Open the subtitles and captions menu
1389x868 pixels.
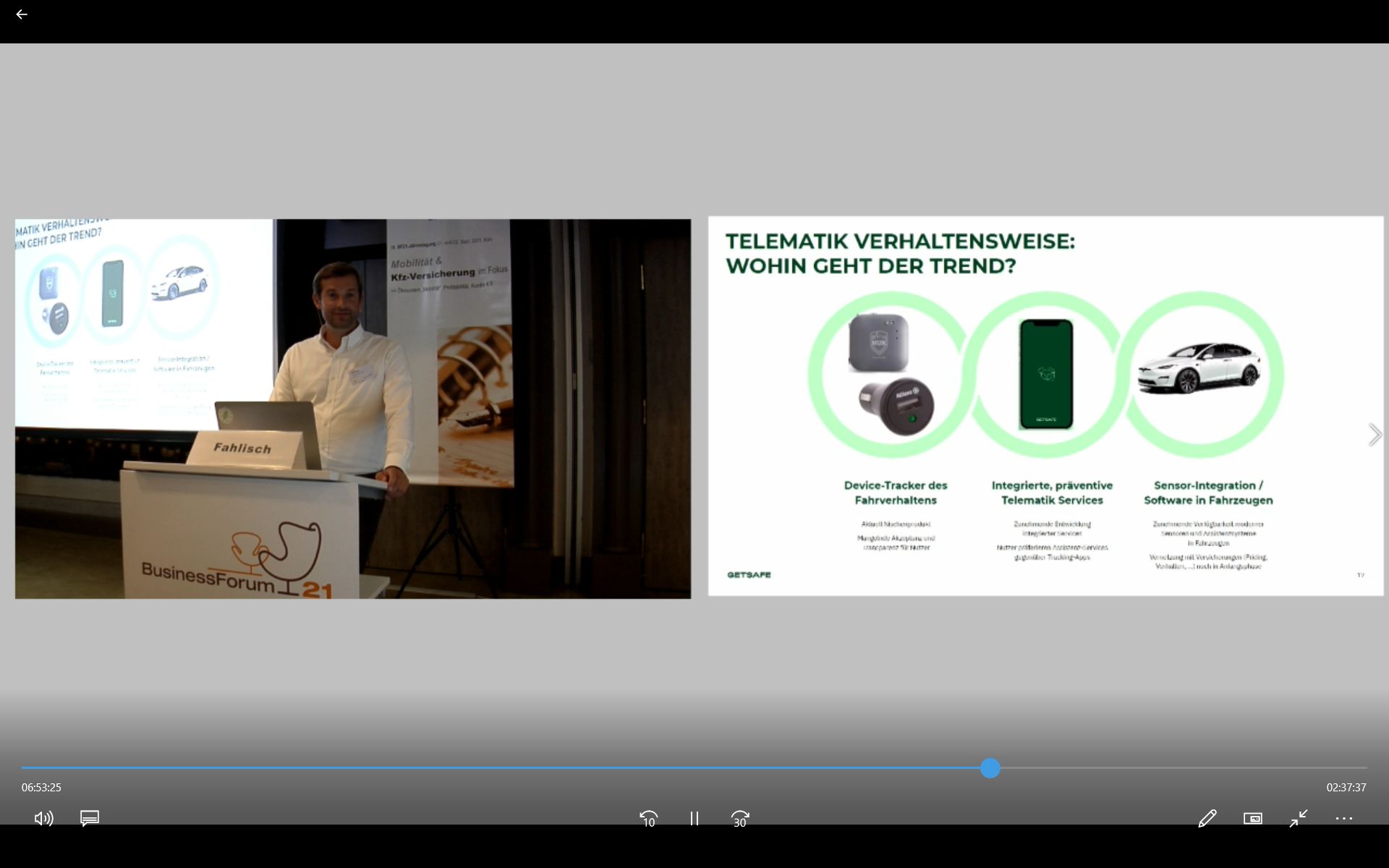pos(90,818)
